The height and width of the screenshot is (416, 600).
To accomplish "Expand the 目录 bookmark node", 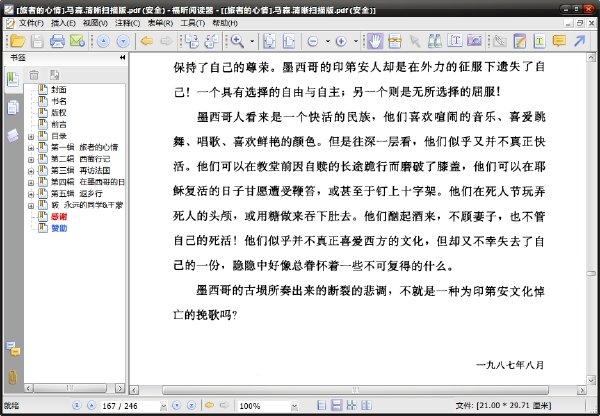I will [x=31, y=137].
